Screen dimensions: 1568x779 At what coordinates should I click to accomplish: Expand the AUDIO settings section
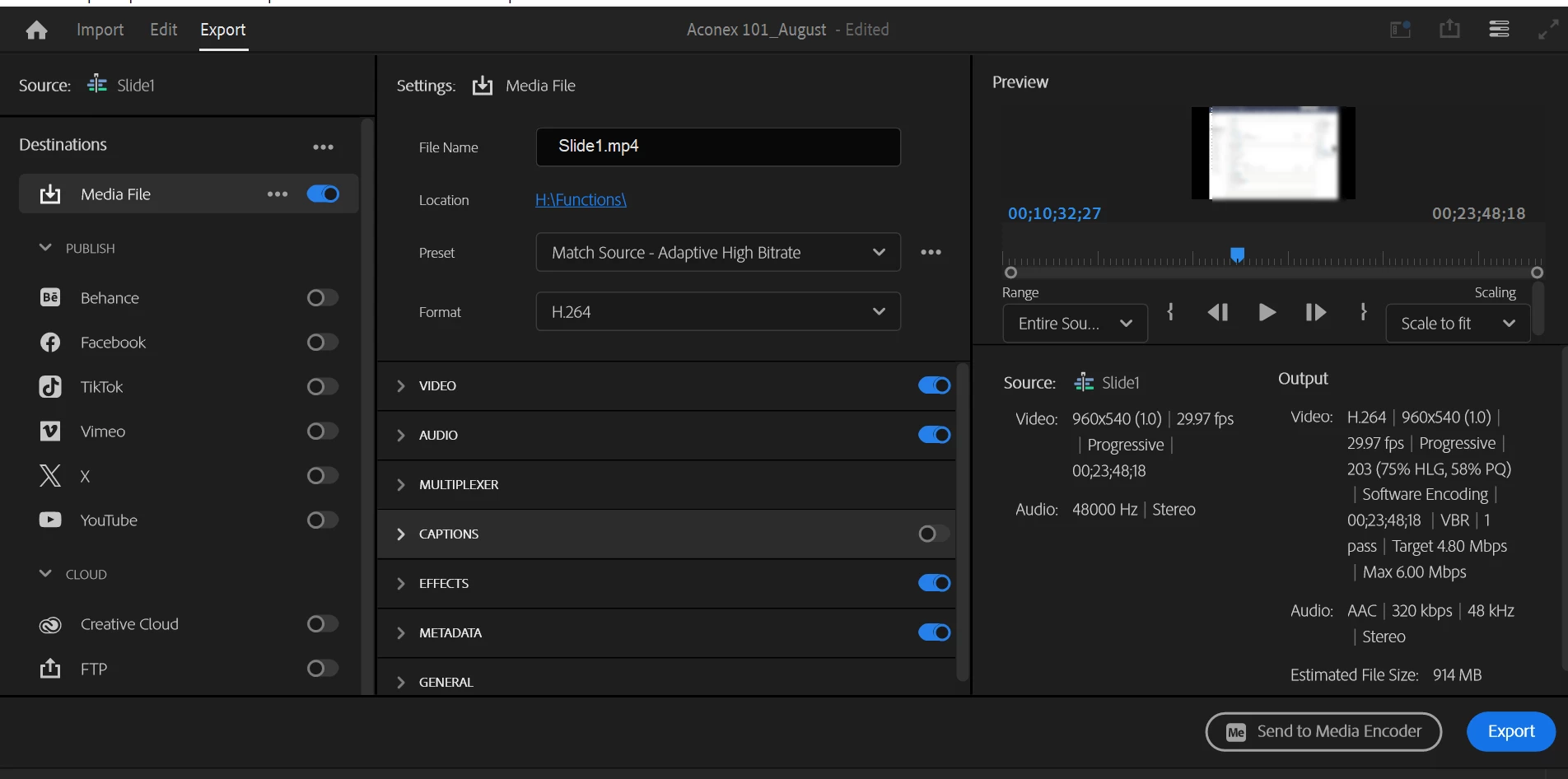point(401,435)
